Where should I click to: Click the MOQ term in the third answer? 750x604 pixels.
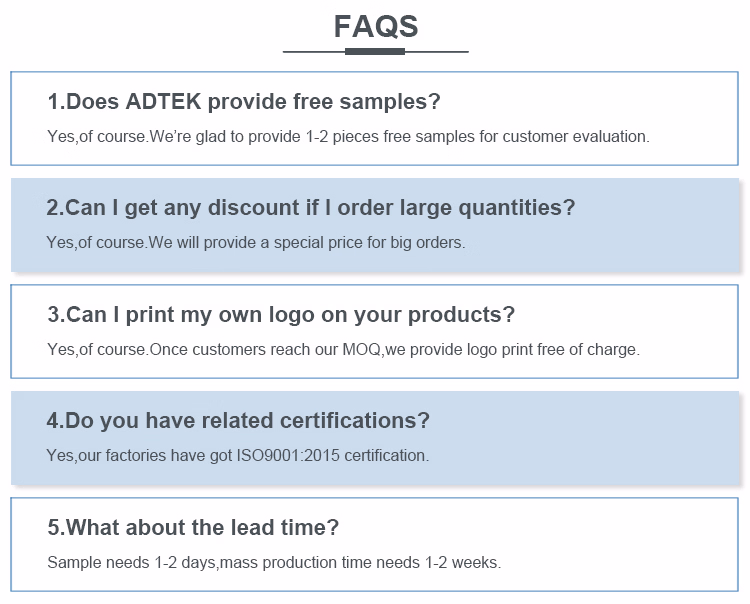click(358, 349)
